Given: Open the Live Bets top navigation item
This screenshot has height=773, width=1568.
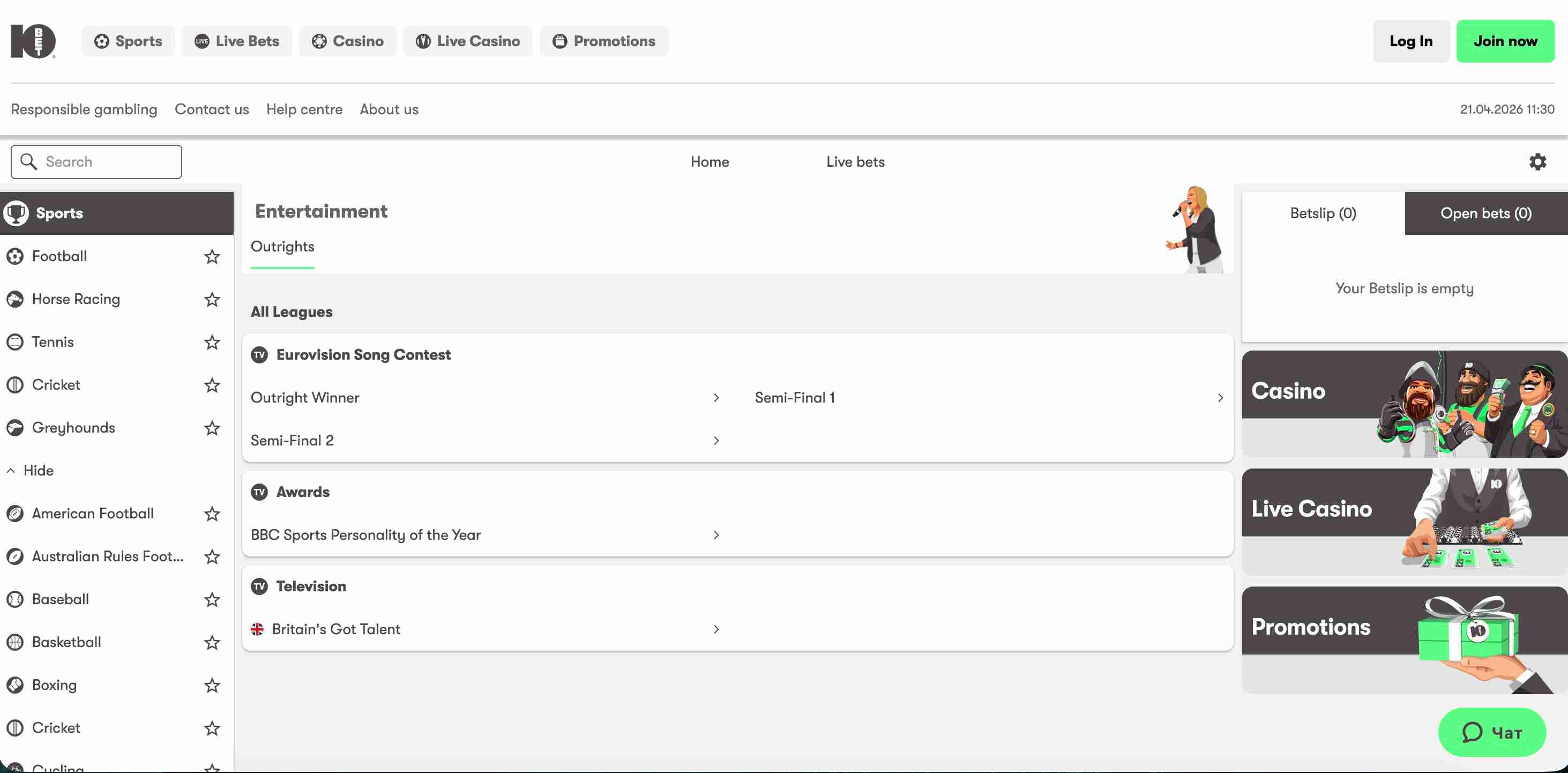Looking at the screenshot, I should coord(237,41).
